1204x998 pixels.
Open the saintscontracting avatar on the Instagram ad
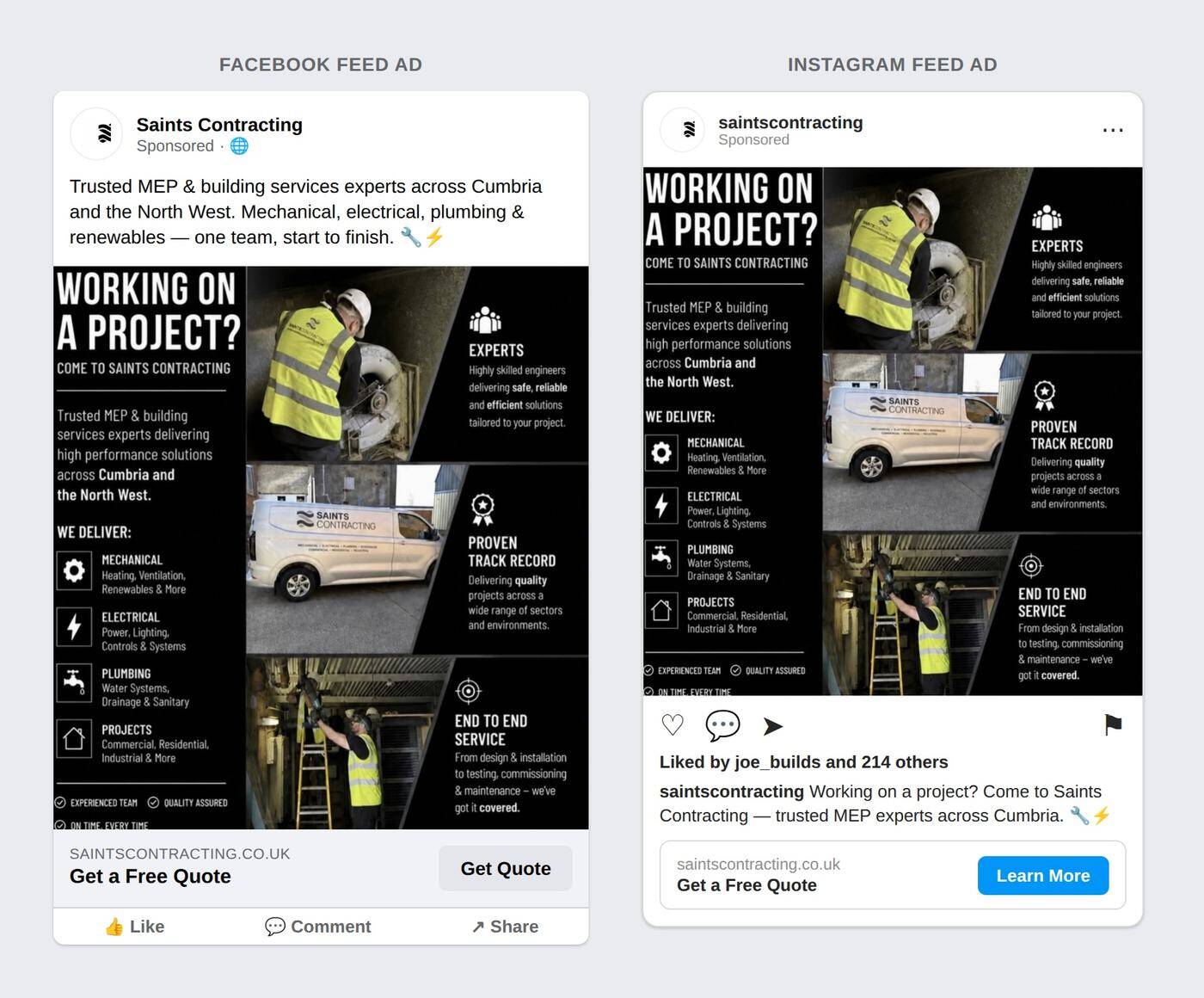pos(682,130)
